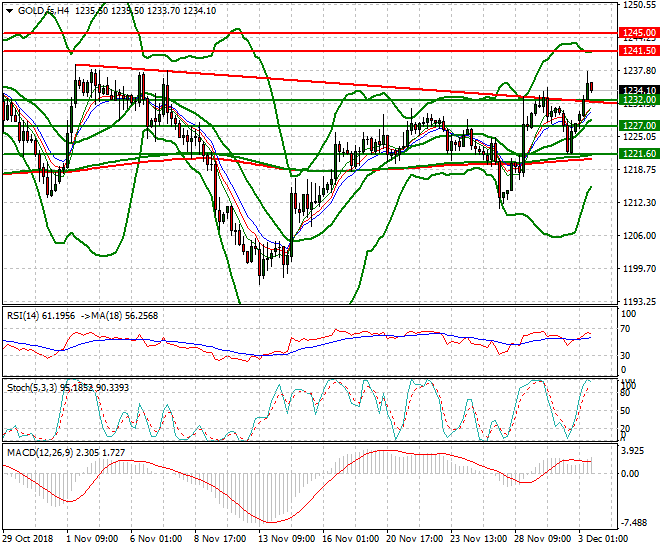Click the MACD(12,26,9) indicator label
660x550 pixels.
36,452
